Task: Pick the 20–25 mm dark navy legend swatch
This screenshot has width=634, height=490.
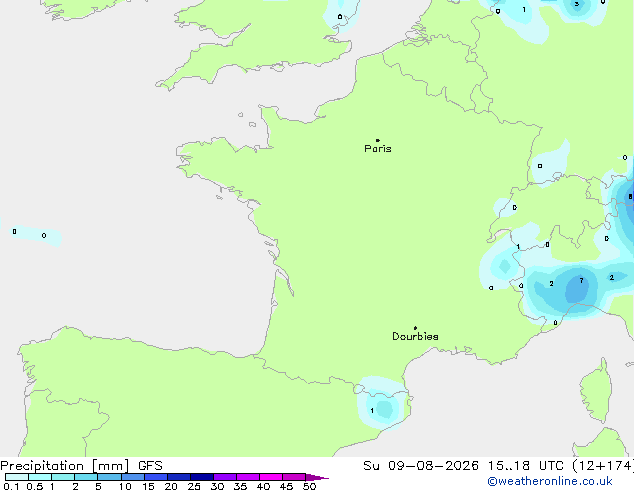Action: (x=179, y=477)
